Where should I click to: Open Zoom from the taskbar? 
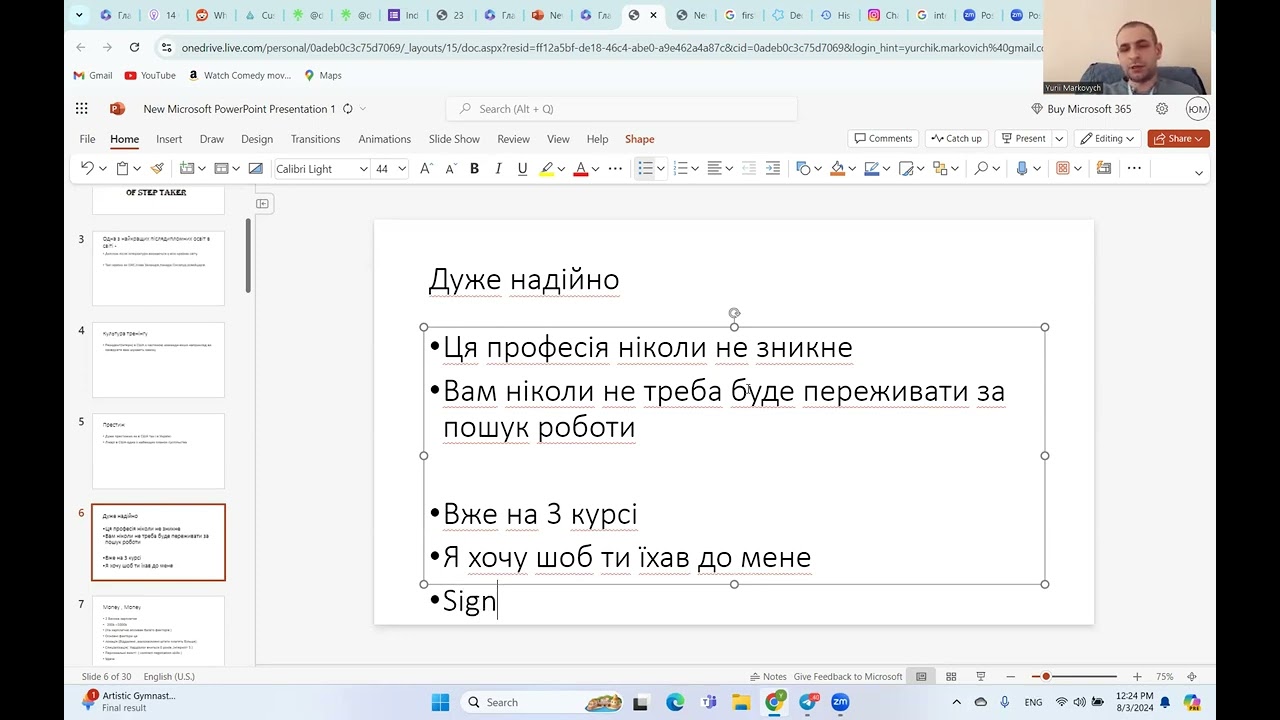pyautogui.click(x=840, y=702)
